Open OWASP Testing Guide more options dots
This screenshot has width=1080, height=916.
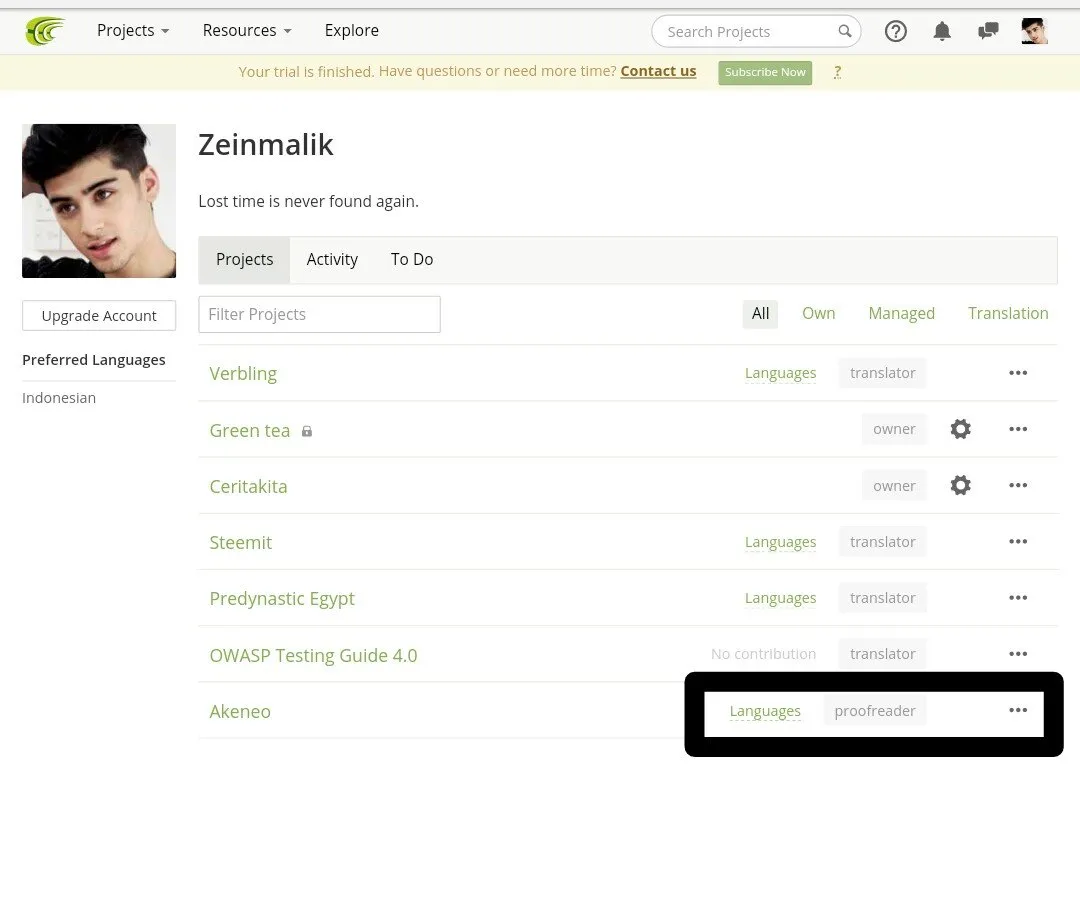(x=1018, y=654)
